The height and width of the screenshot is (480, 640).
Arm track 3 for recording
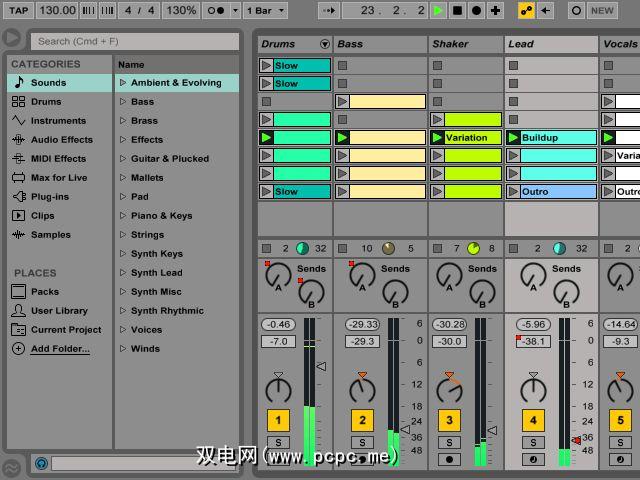(x=449, y=459)
